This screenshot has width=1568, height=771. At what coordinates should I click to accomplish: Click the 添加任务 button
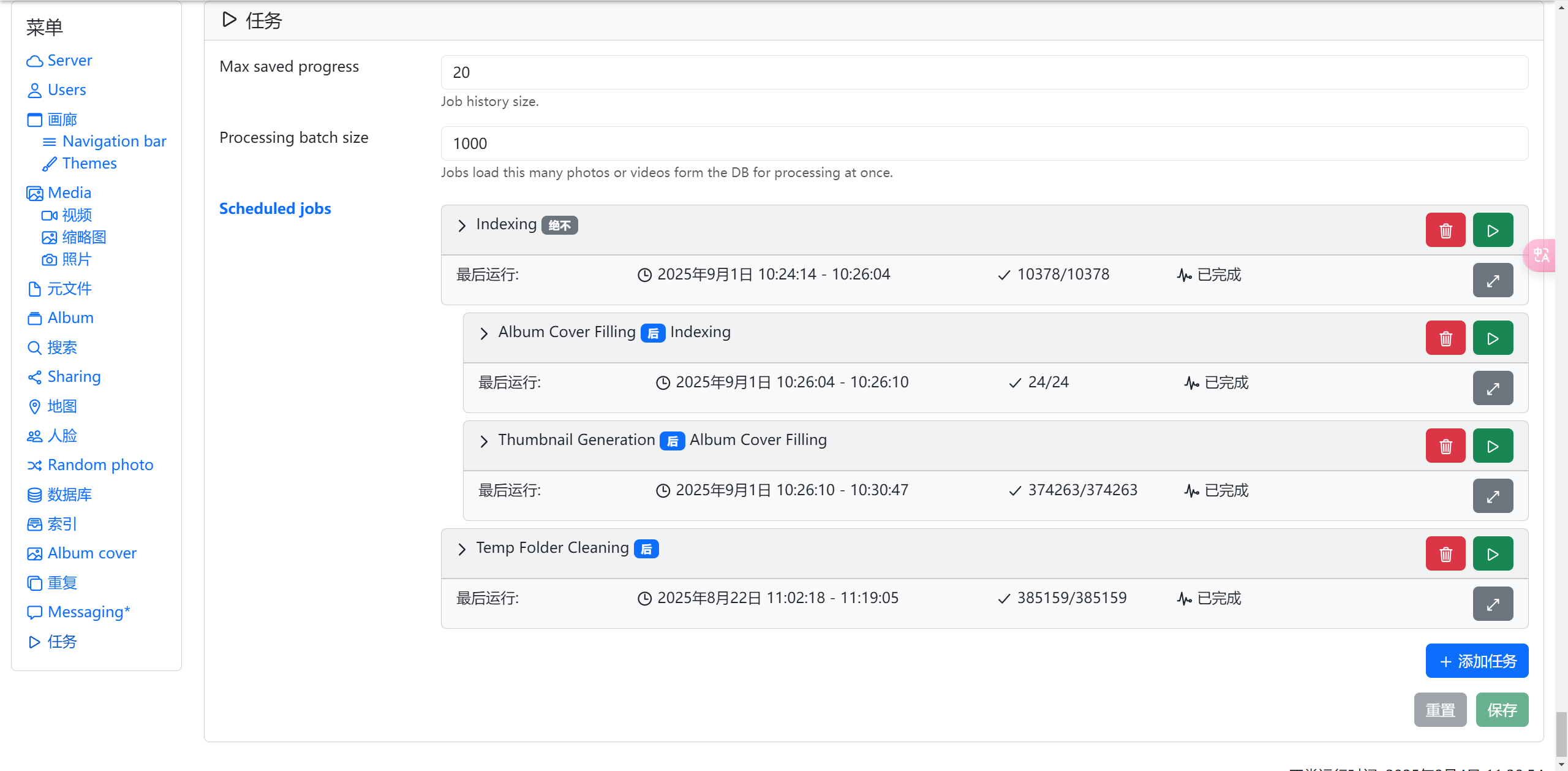tap(1477, 661)
